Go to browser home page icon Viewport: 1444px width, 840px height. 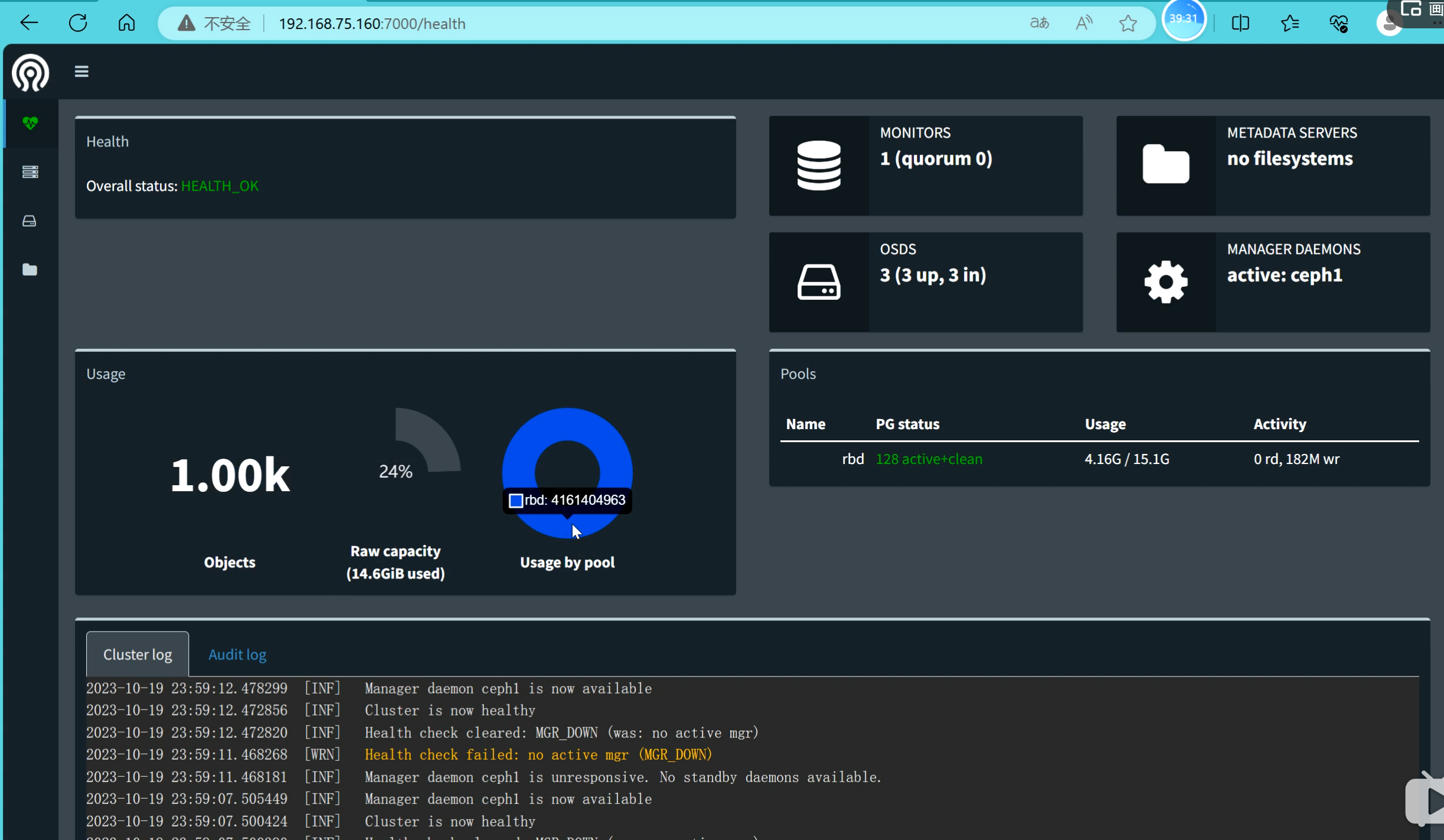click(x=126, y=23)
